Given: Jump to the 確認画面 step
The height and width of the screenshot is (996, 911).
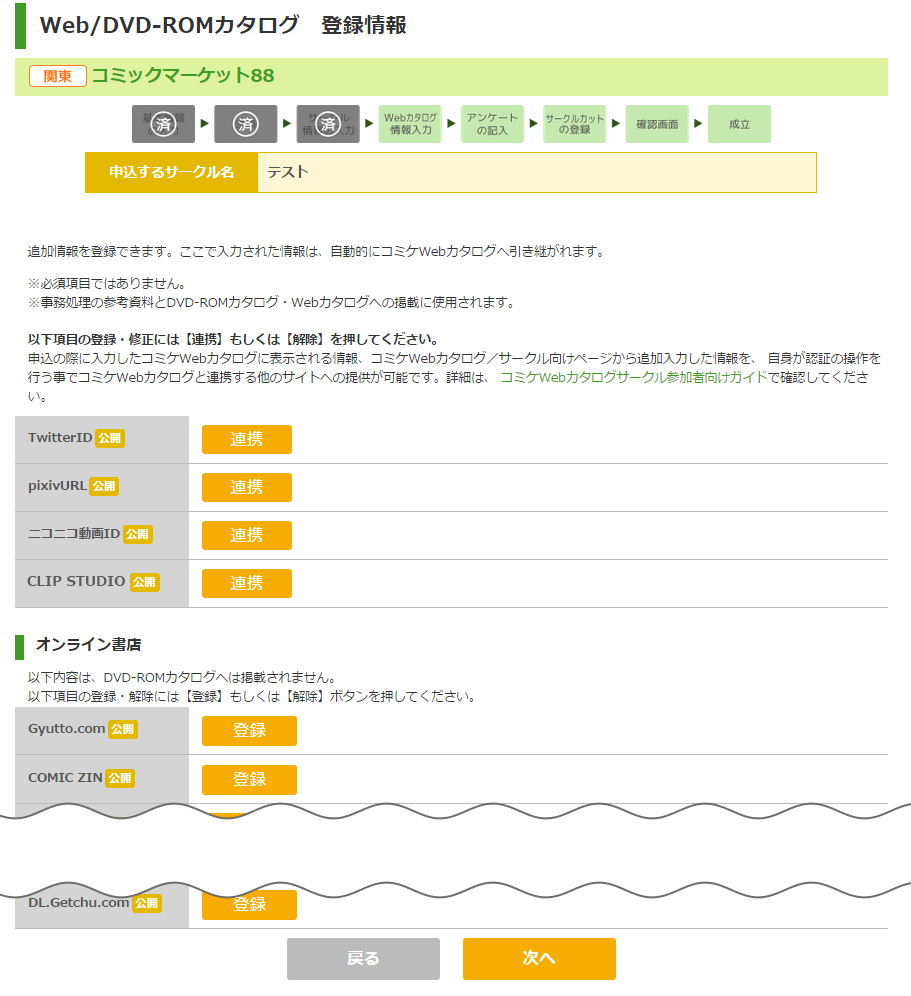Looking at the screenshot, I should coord(657,124).
